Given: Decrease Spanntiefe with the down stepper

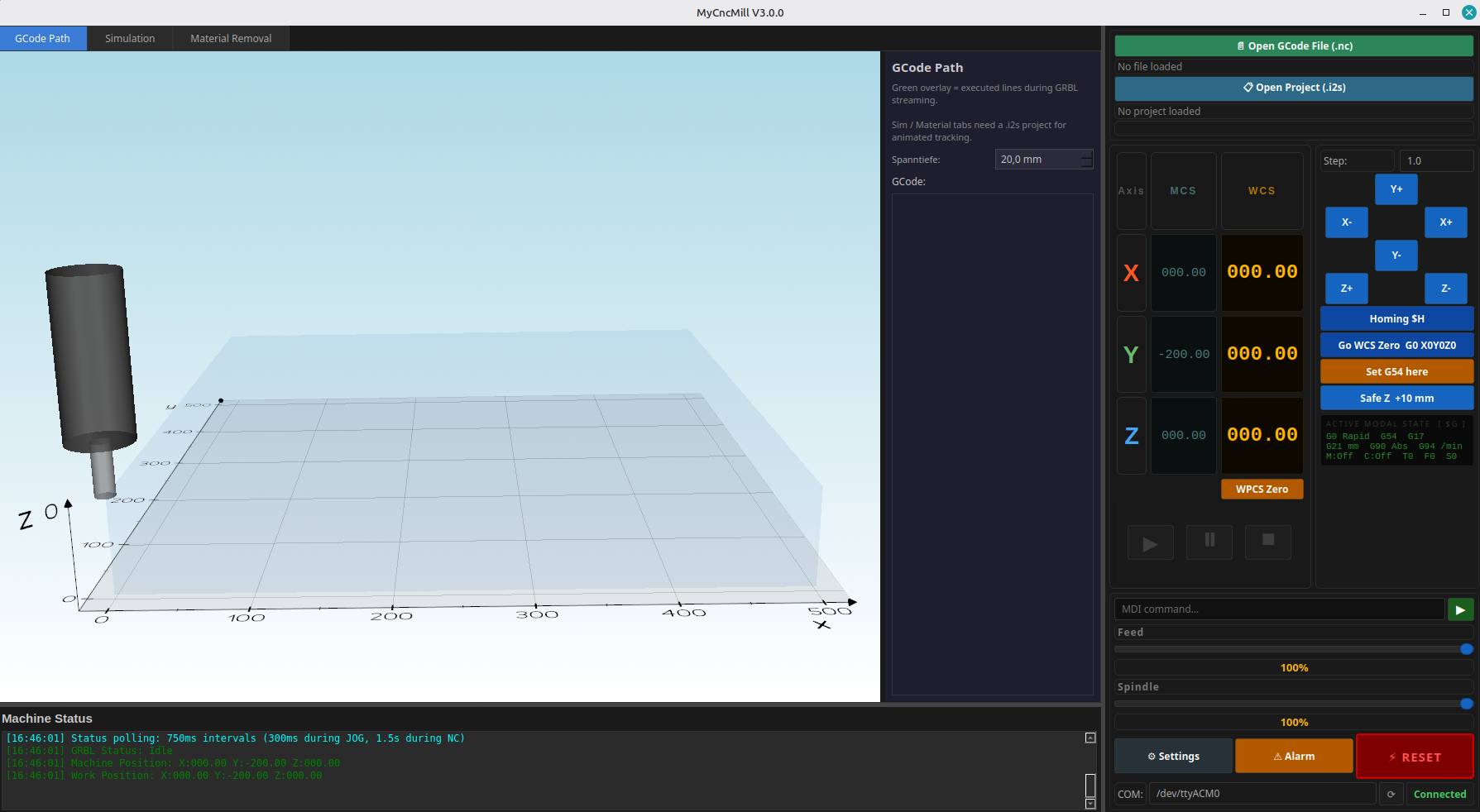Looking at the screenshot, I should (1087, 164).
